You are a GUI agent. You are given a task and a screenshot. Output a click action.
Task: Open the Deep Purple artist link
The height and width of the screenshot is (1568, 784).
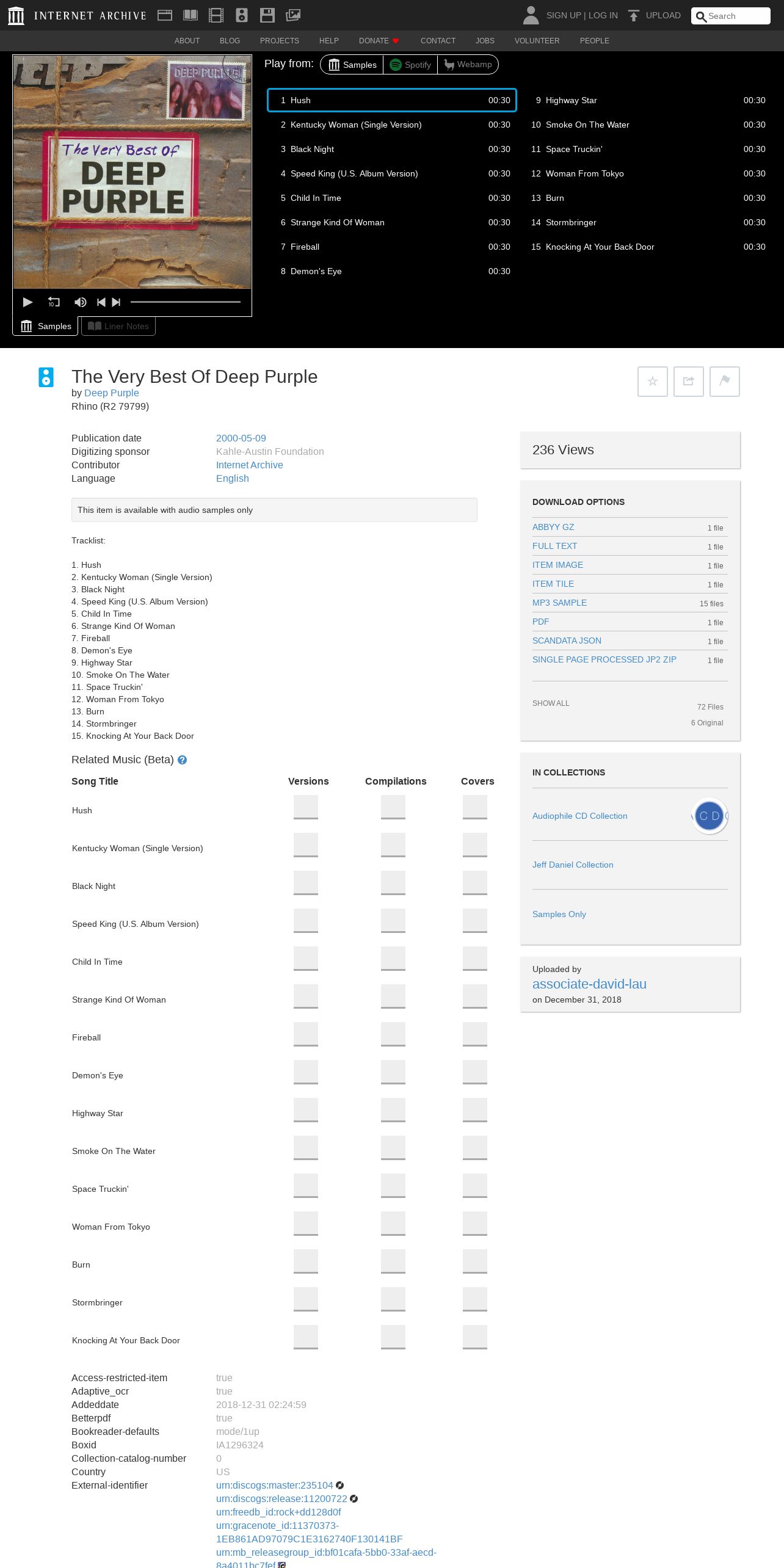111,393
